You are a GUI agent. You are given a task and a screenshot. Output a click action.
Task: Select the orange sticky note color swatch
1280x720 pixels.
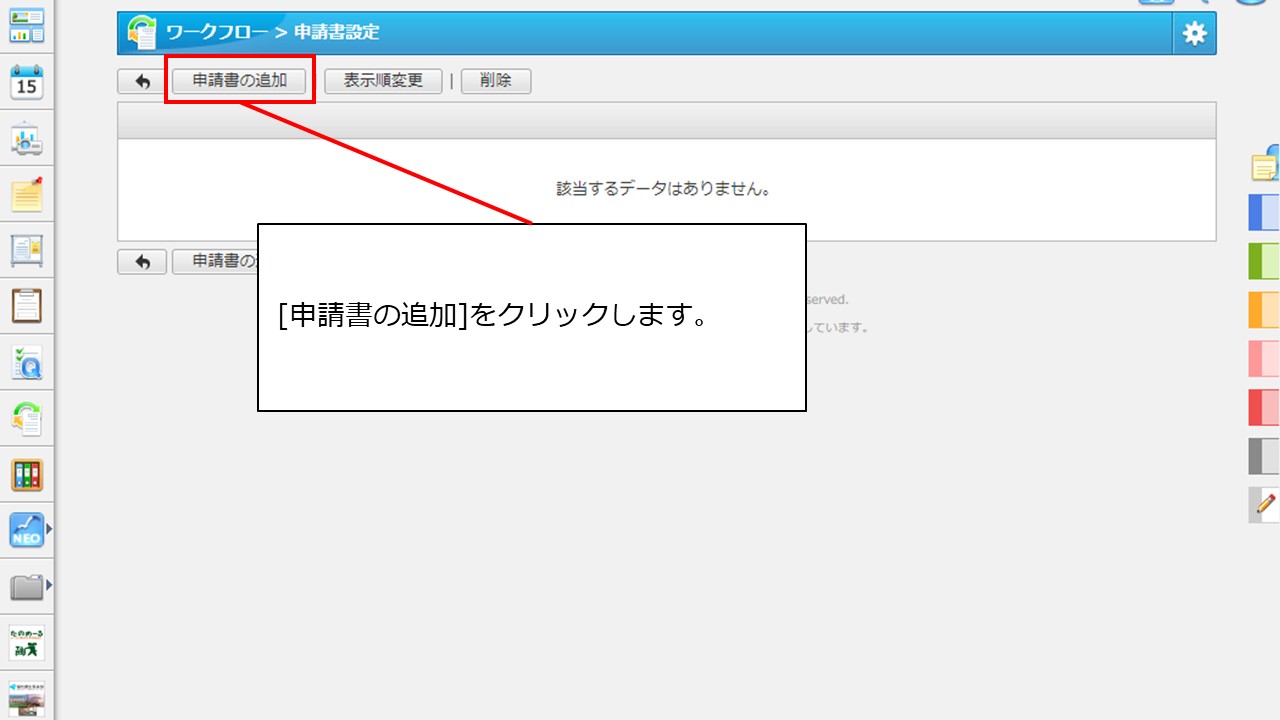pos(1264,310)
